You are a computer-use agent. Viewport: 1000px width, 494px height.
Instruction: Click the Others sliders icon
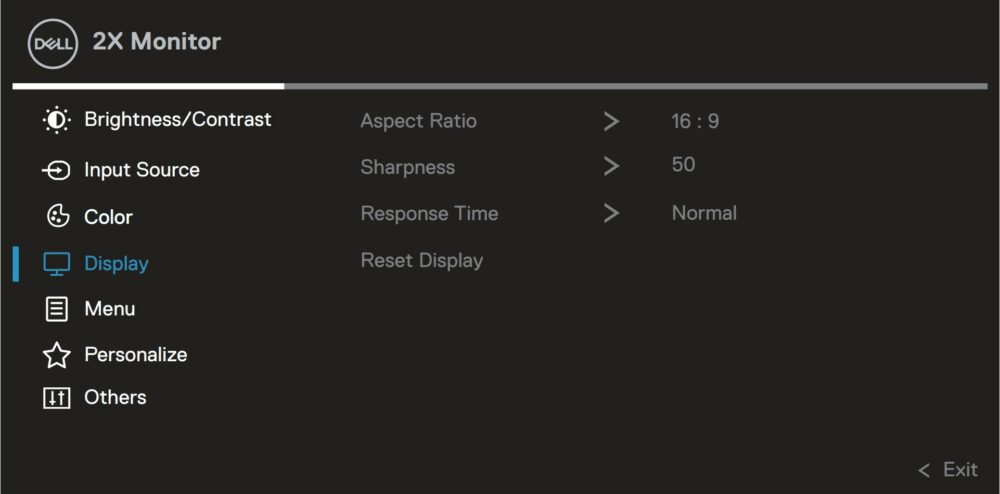pos(57,398)
